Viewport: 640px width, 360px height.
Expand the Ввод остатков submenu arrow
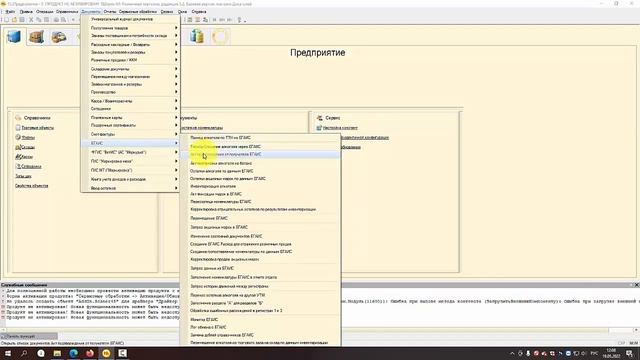click(176, 188)
